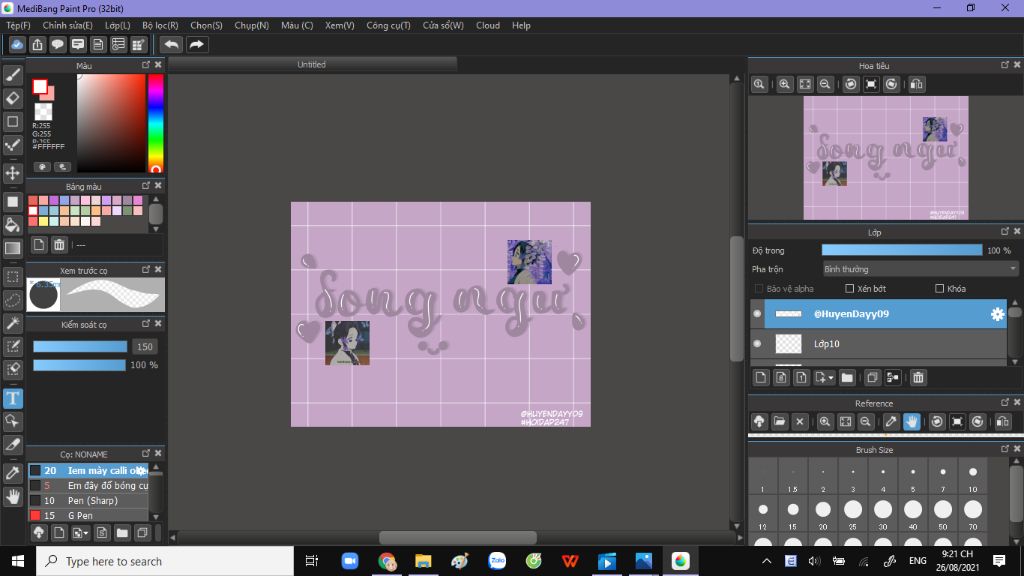This screenshot has height=576, width=1024.
Task: Zoom in within the Reference panel
Action: click(825, 421)
